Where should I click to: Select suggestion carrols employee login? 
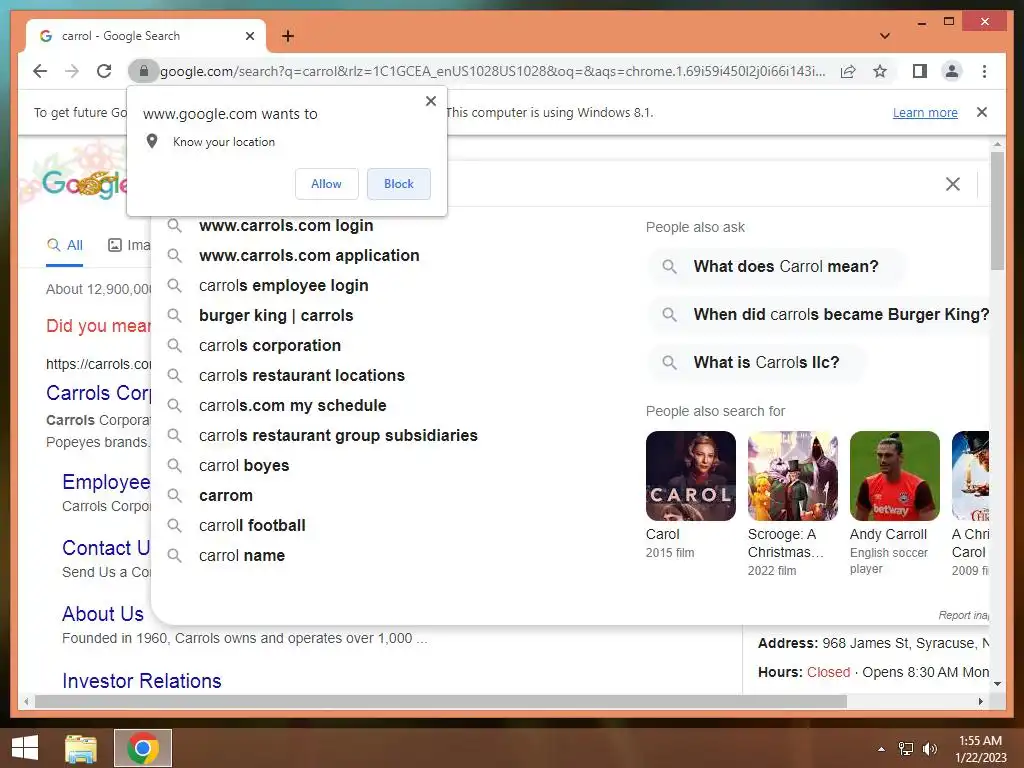coord(283,285)
